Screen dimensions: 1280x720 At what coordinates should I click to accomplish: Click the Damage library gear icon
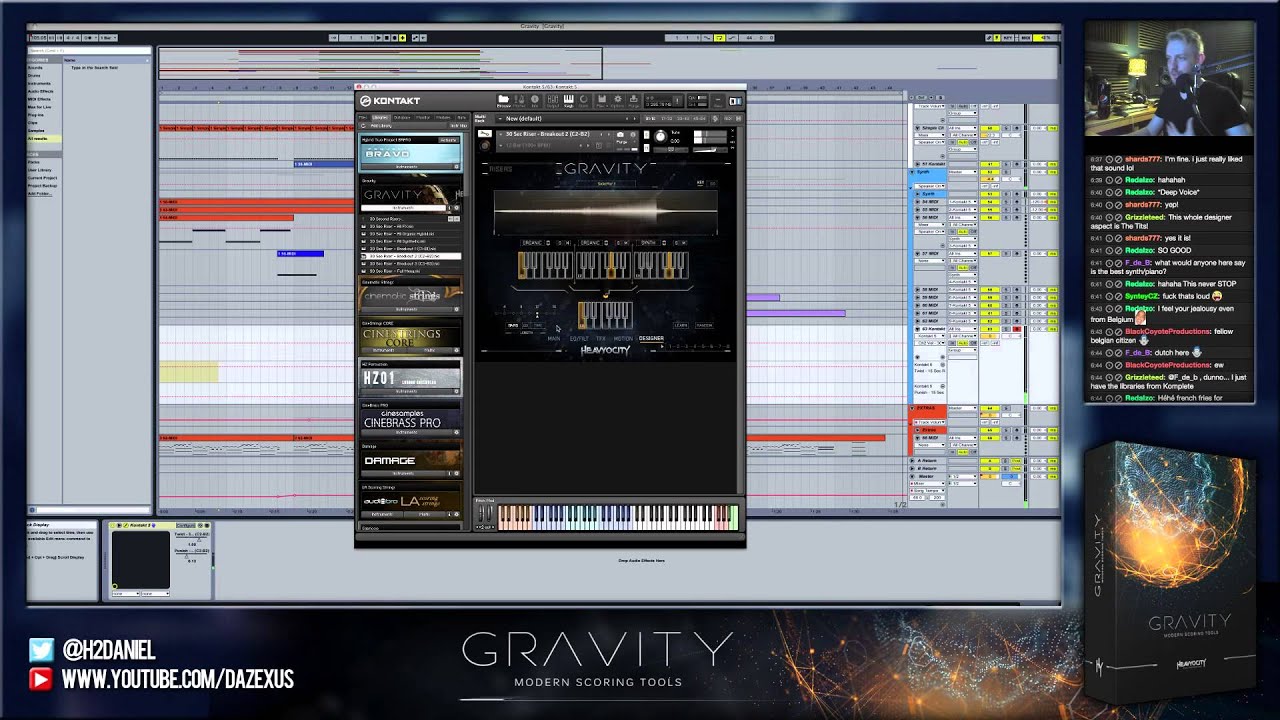(x=456, y=473)
